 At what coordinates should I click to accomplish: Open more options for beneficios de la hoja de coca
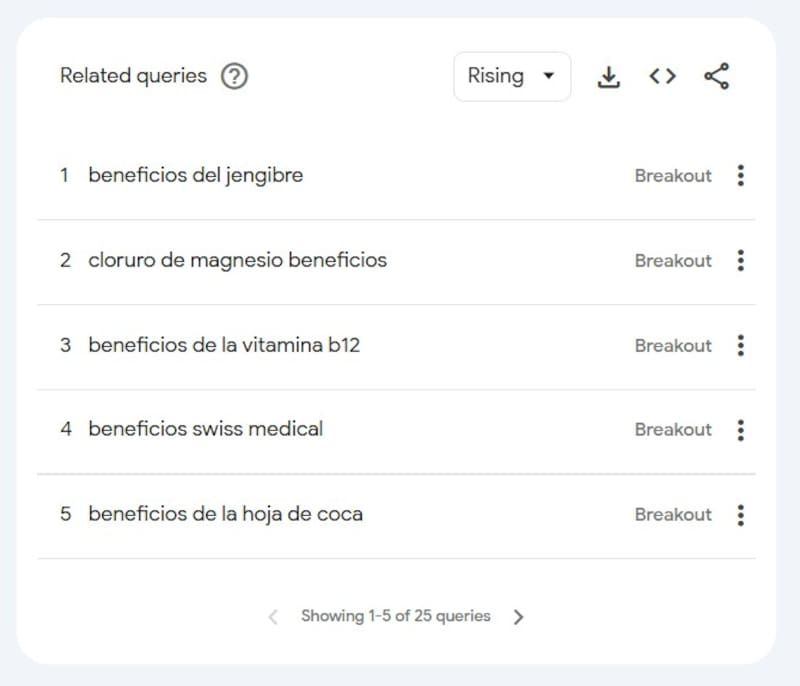pyautogui.click(x=740, y=515)
